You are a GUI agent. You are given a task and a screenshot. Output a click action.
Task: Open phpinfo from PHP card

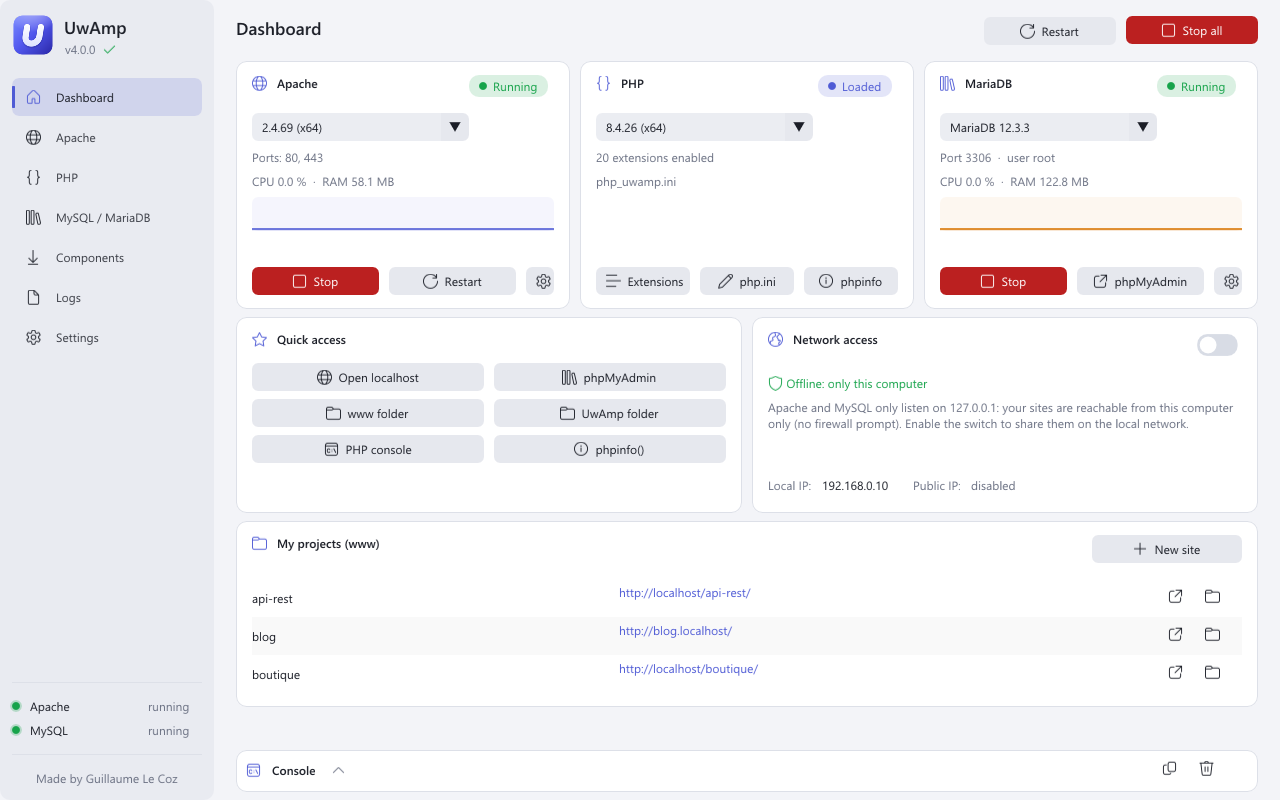click(x=851, y=281)
